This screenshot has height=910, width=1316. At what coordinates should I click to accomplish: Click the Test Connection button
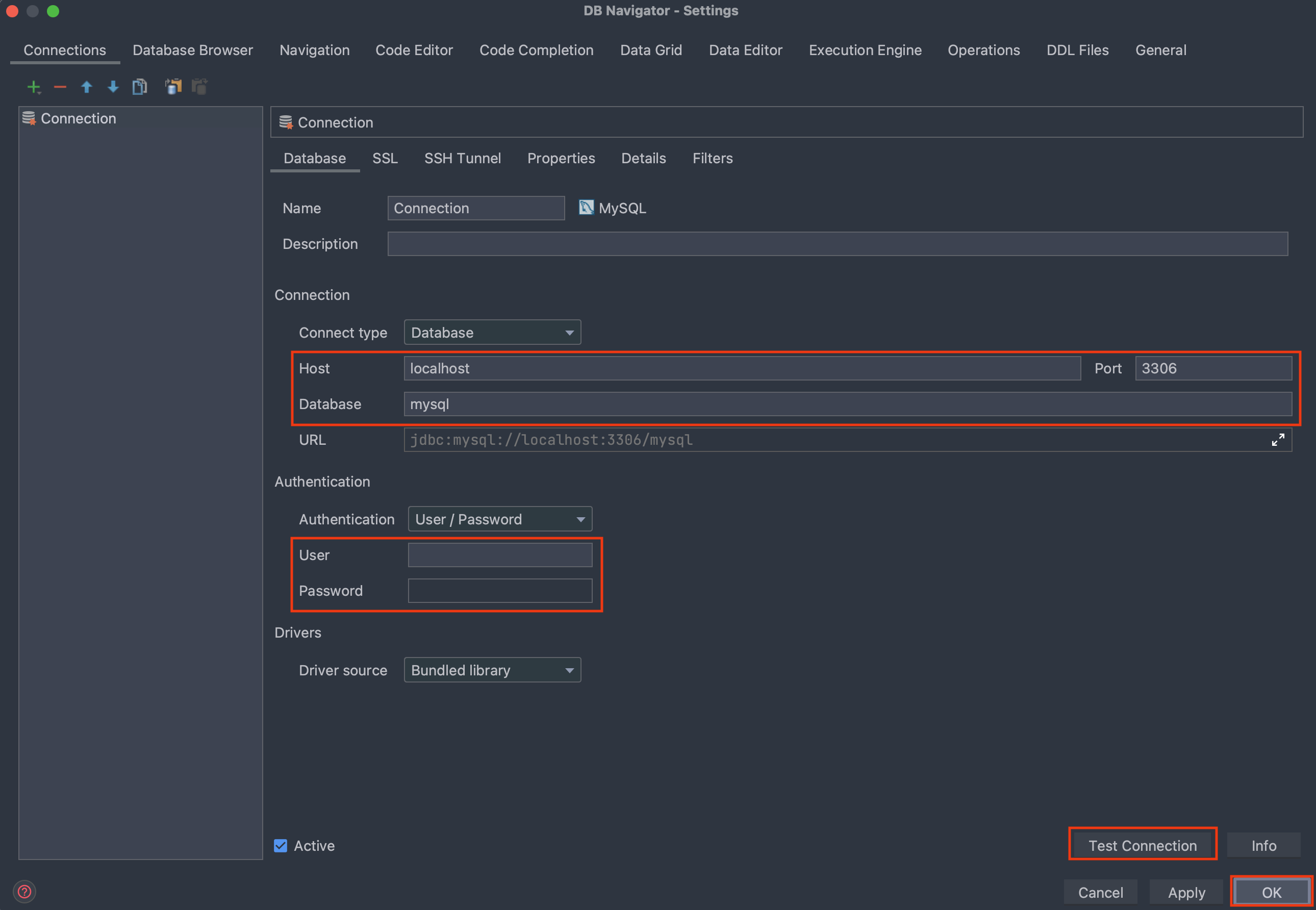point(1143,845)
